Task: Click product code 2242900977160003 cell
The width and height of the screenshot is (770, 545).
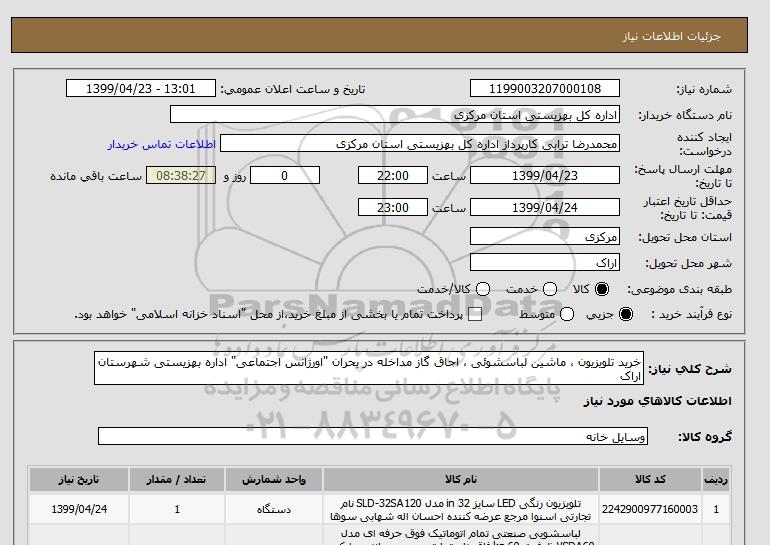Action: 650,509
